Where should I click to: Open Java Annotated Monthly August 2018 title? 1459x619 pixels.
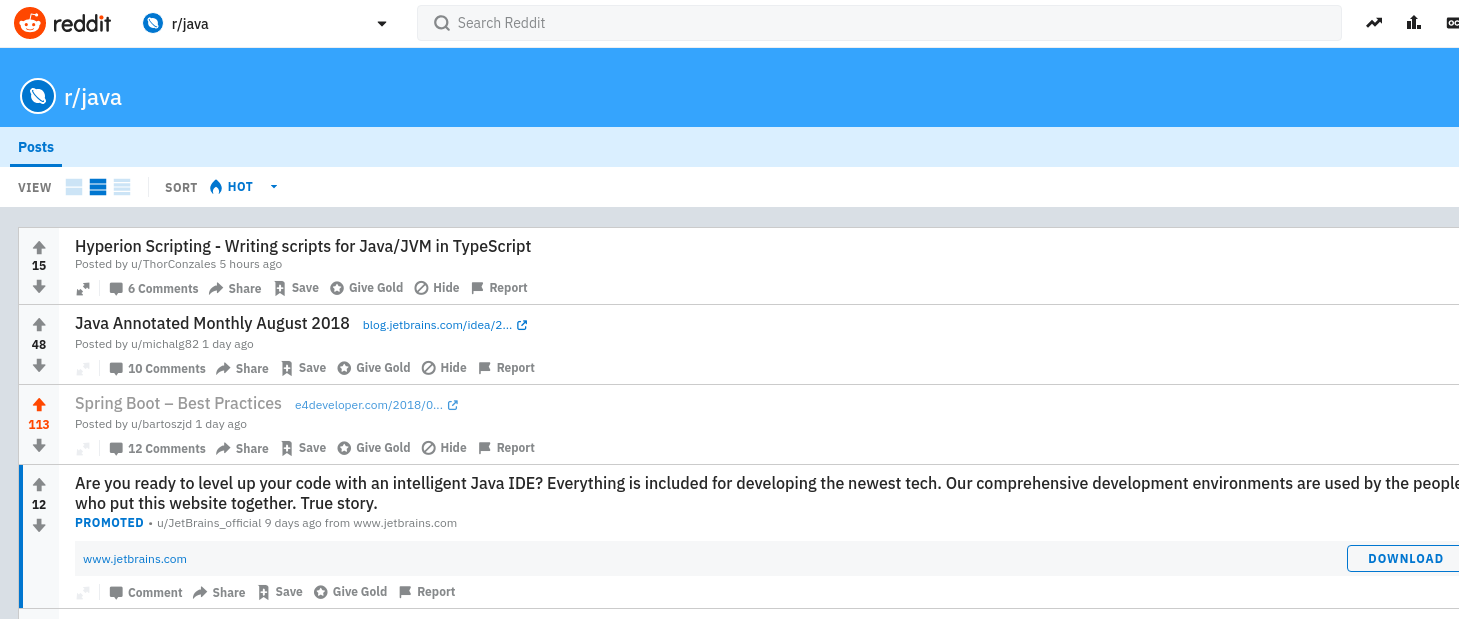212,323
